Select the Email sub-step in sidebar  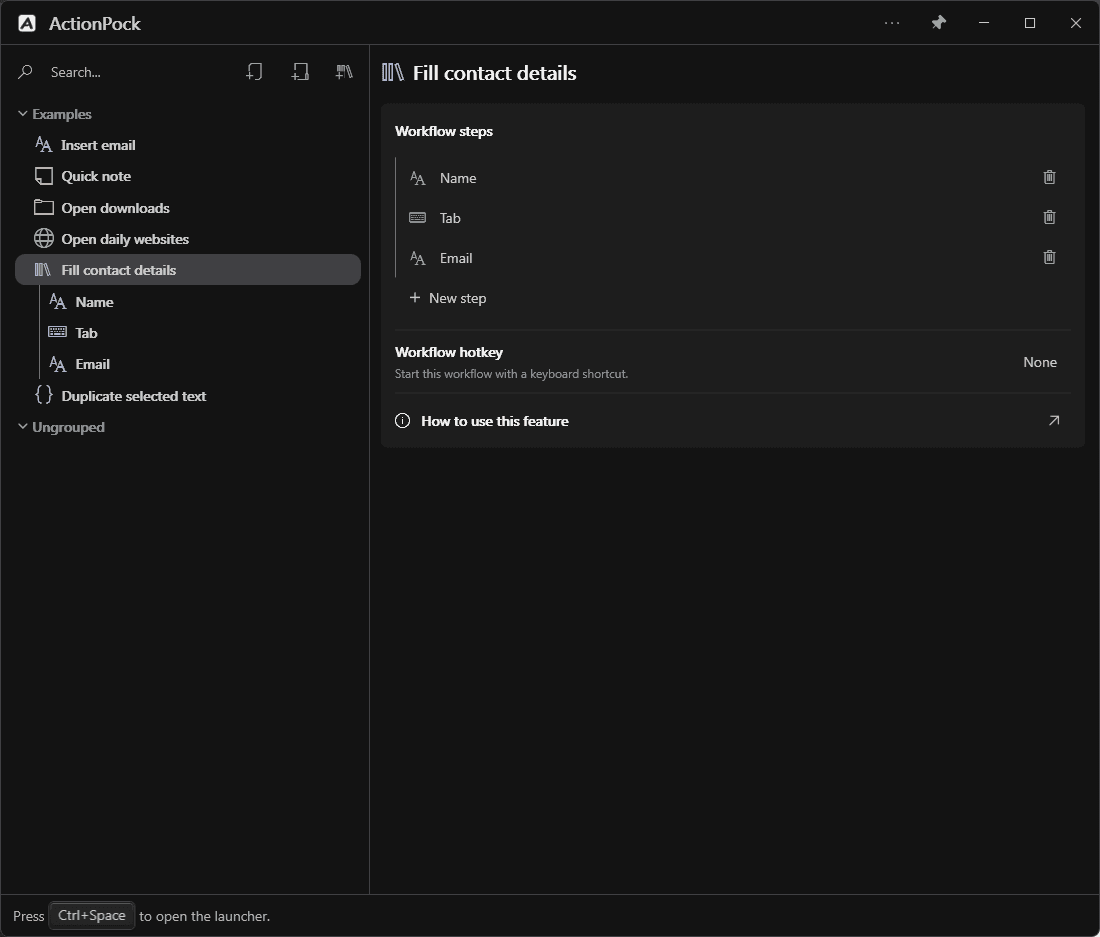point(202,364)
